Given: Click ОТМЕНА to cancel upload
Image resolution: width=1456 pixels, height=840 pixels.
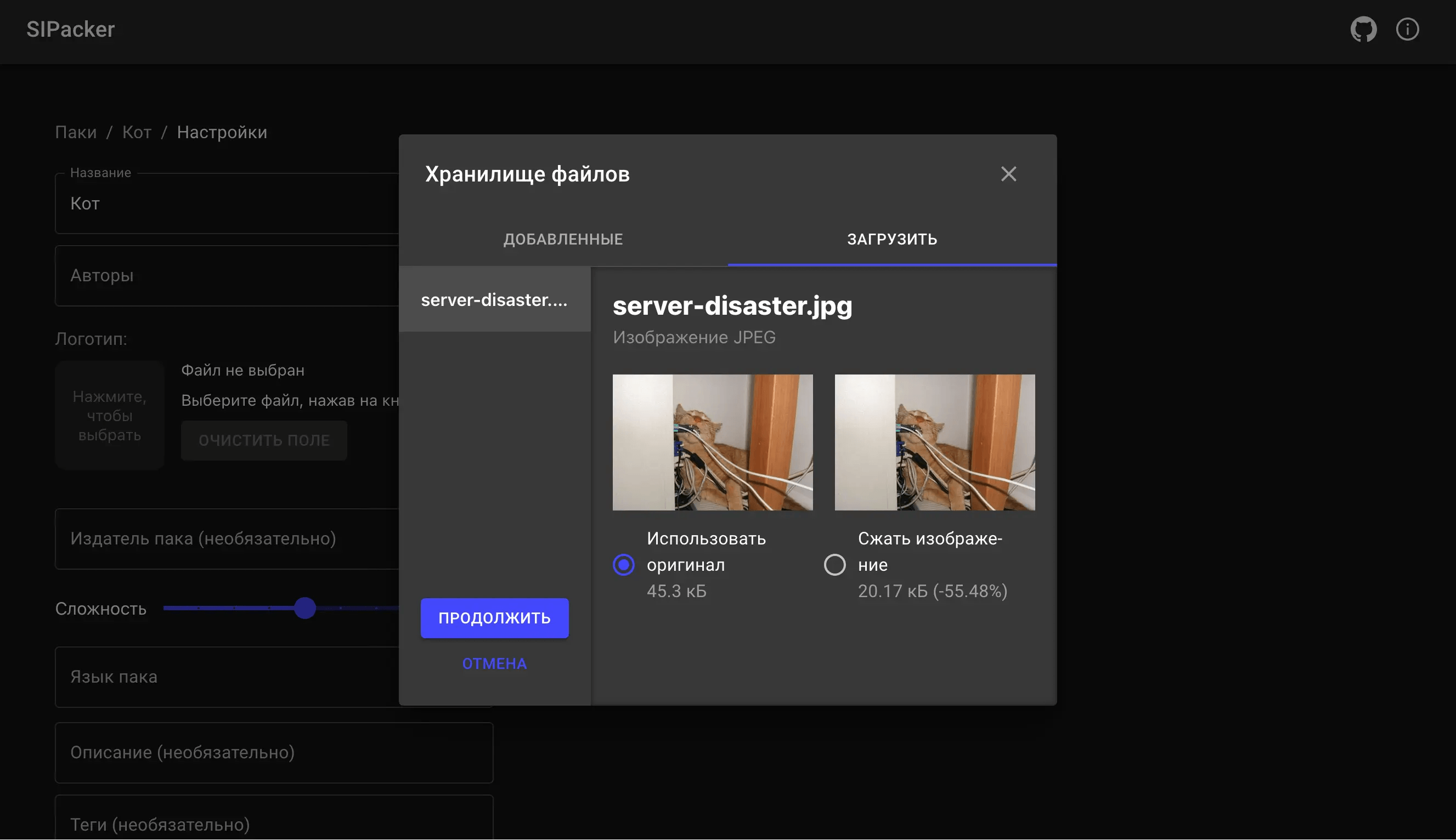Looking at the screenshot, I should click(493, 663).
